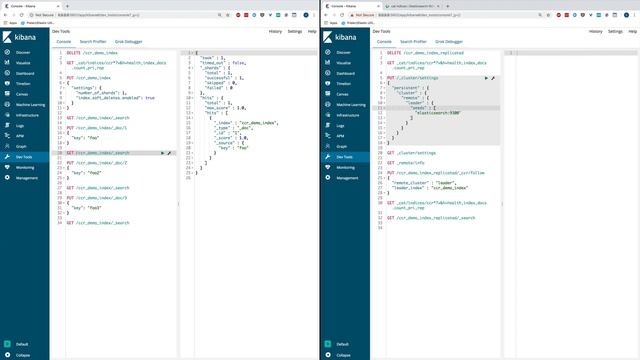This screenshot has width=640, height=360.
Task: Switch to Search Profiler tab in right window
Action: (413, 42)
